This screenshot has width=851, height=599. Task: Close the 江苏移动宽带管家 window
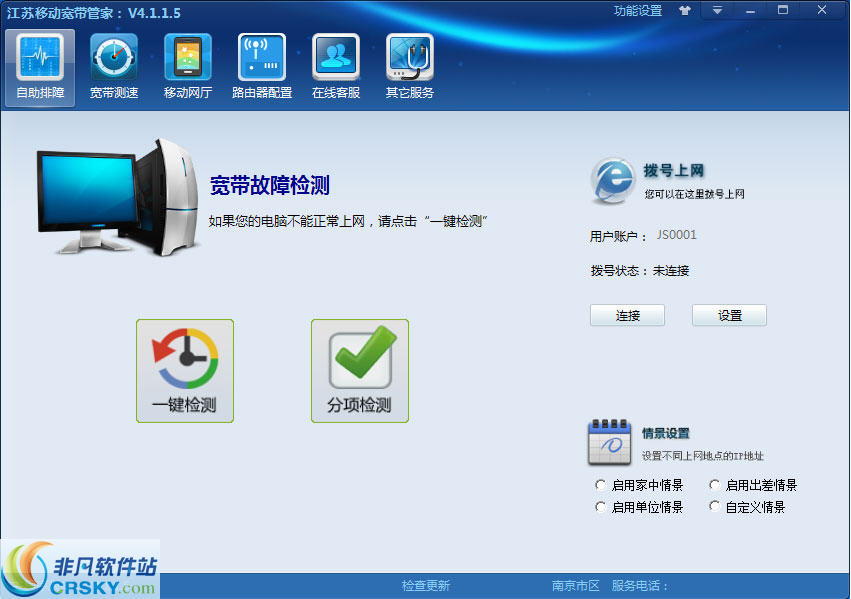click(822, 10)
